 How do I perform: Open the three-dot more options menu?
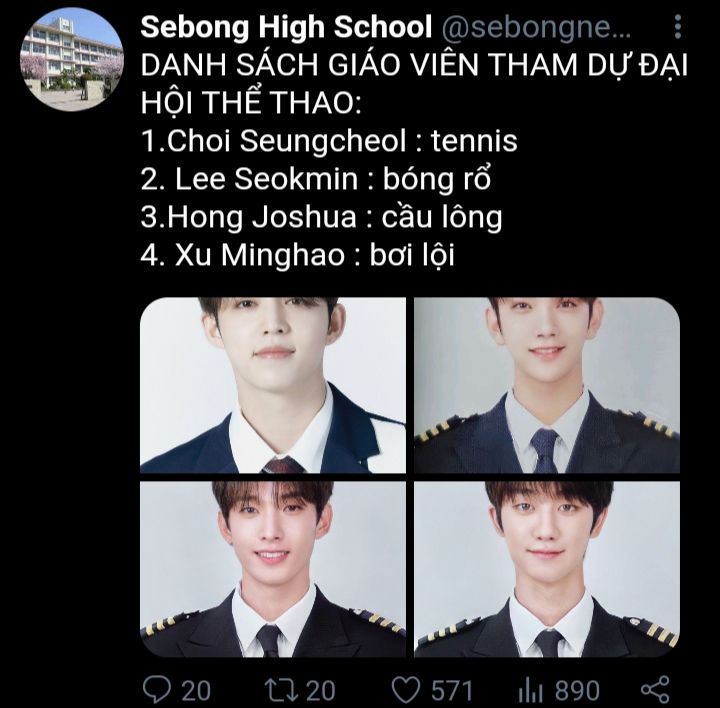[678, 26]
